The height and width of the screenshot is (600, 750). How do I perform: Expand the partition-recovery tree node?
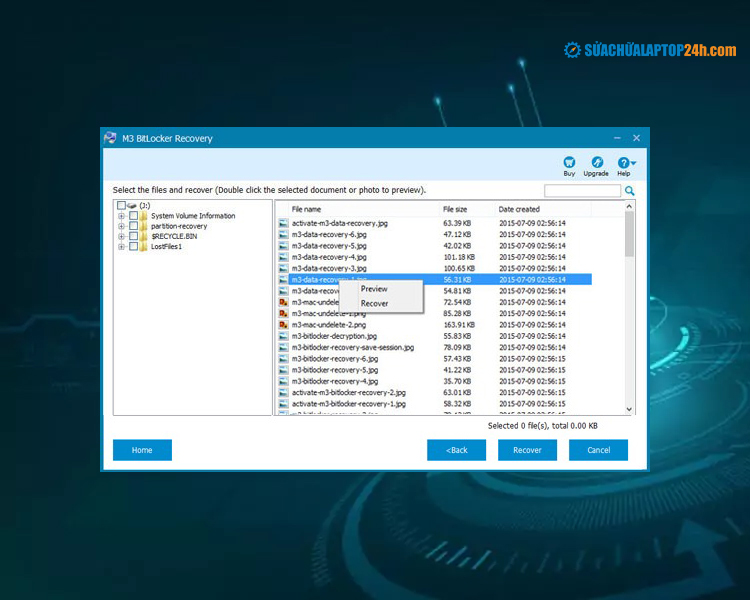tap(121, 226)
